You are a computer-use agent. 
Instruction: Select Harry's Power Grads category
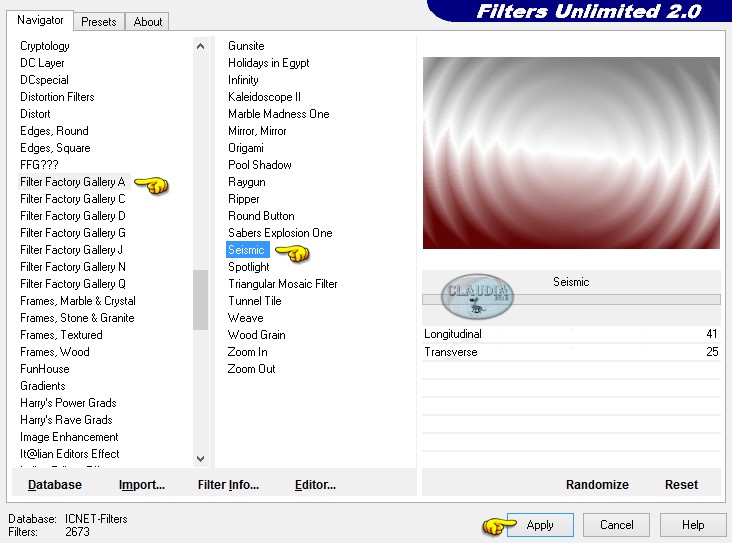pyautogui.click(x=68, y=403)
